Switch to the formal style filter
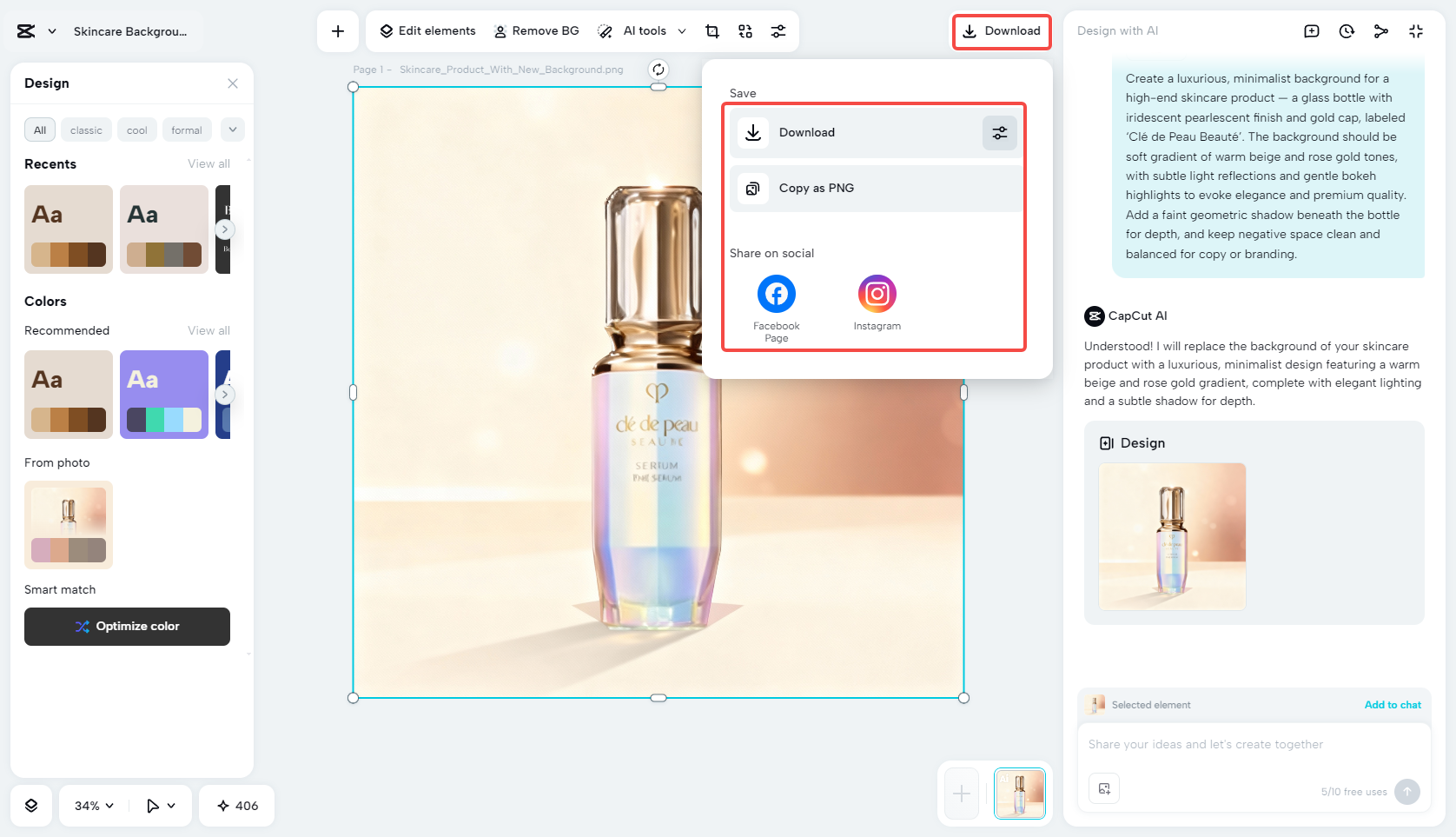The image size is (1456, 837). (187, 130)
